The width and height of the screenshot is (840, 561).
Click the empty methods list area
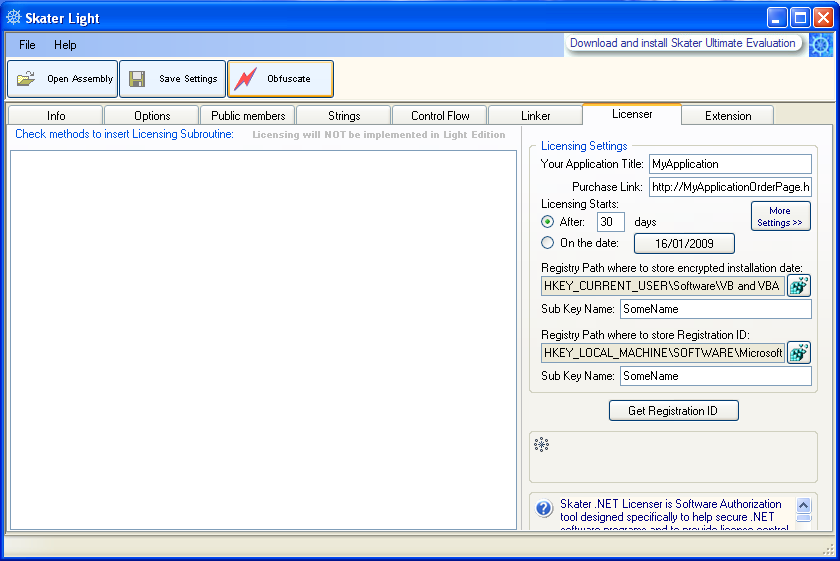[x=264, y=340]
